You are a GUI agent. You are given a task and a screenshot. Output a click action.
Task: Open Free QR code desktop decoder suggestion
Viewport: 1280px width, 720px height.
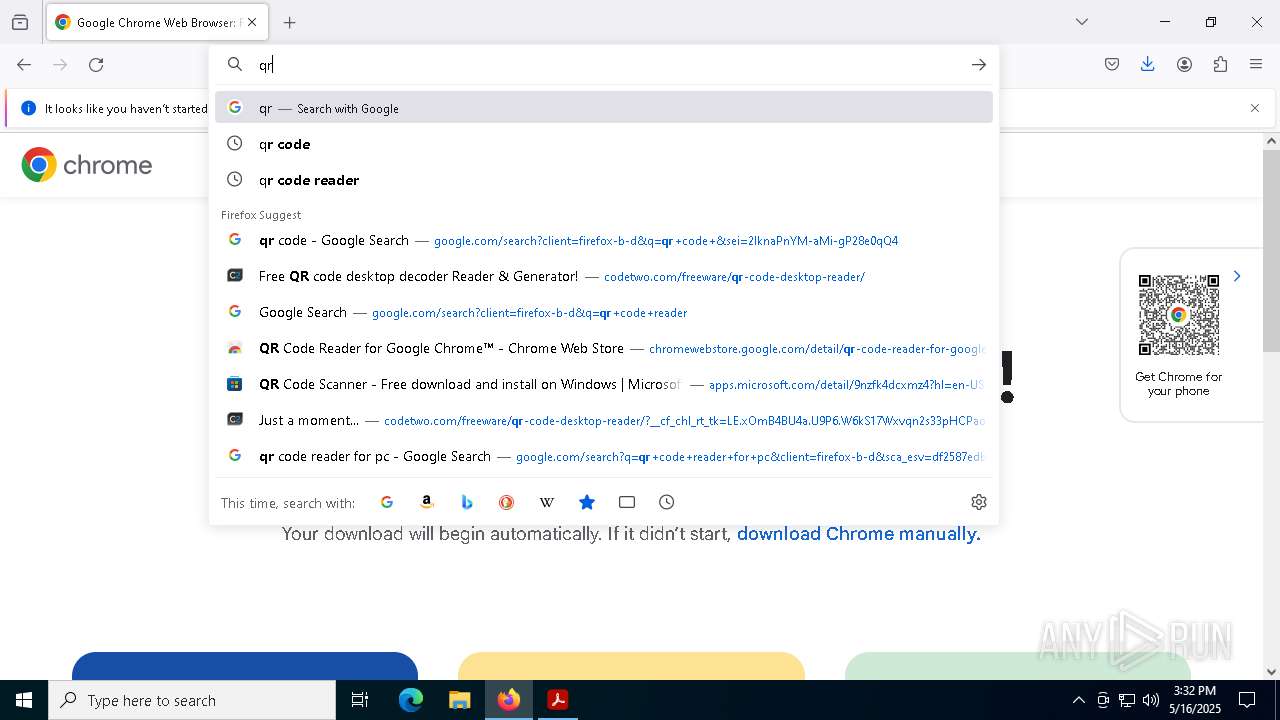604,276
